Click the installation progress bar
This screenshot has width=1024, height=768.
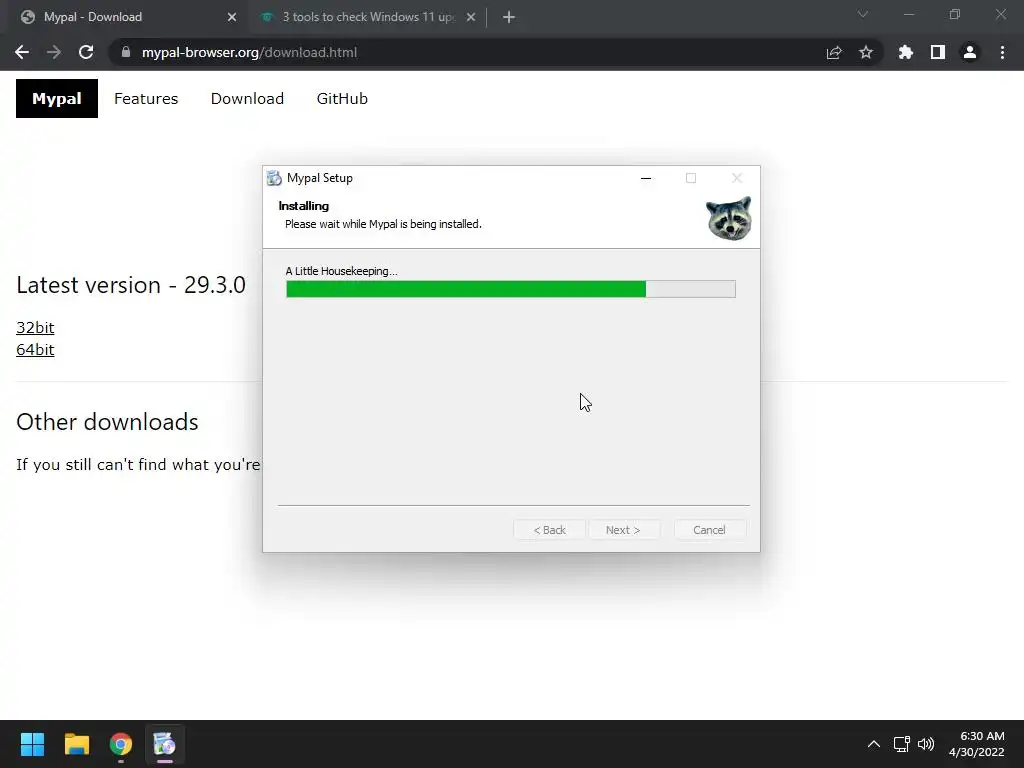coord(511,289)
